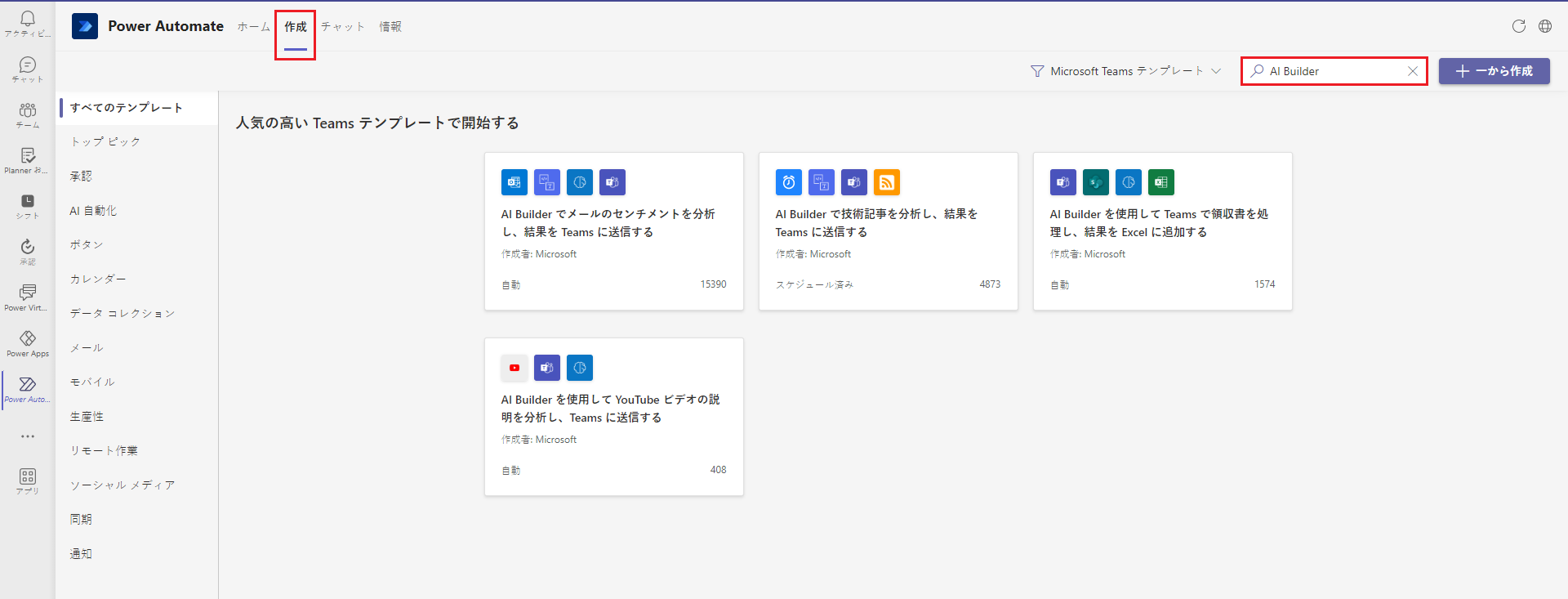The height and width of the screenshot is (599, 1568).
Task: Click the alarm clock schedule icon
Action: pos(789,182)
